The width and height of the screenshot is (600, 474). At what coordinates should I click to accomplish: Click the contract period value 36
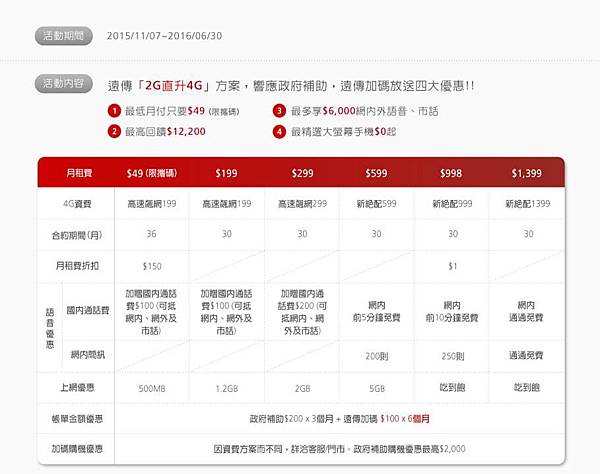[x=152, y=234]
